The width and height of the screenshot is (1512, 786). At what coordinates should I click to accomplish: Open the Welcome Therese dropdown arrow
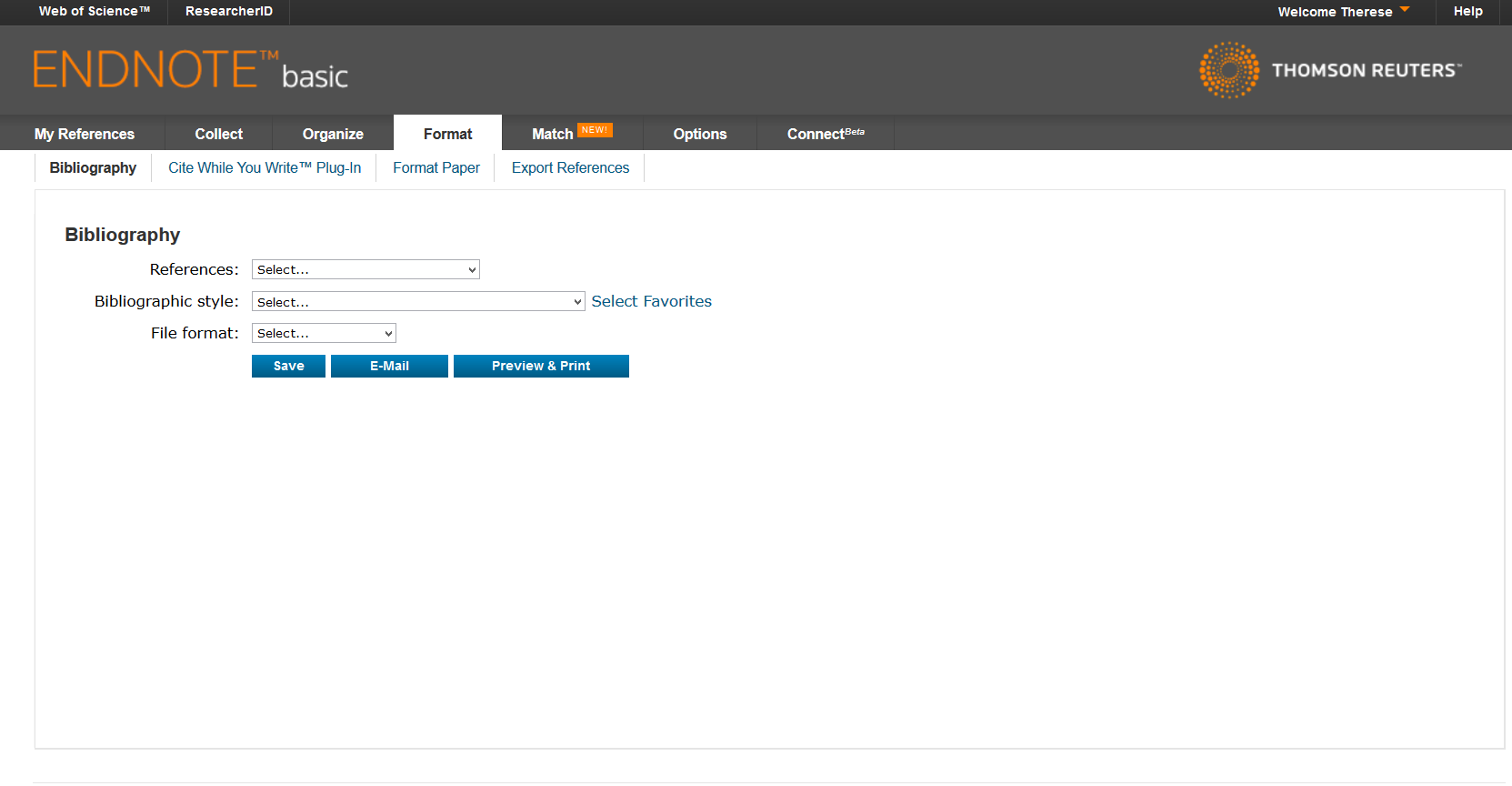pos(1405,10)
